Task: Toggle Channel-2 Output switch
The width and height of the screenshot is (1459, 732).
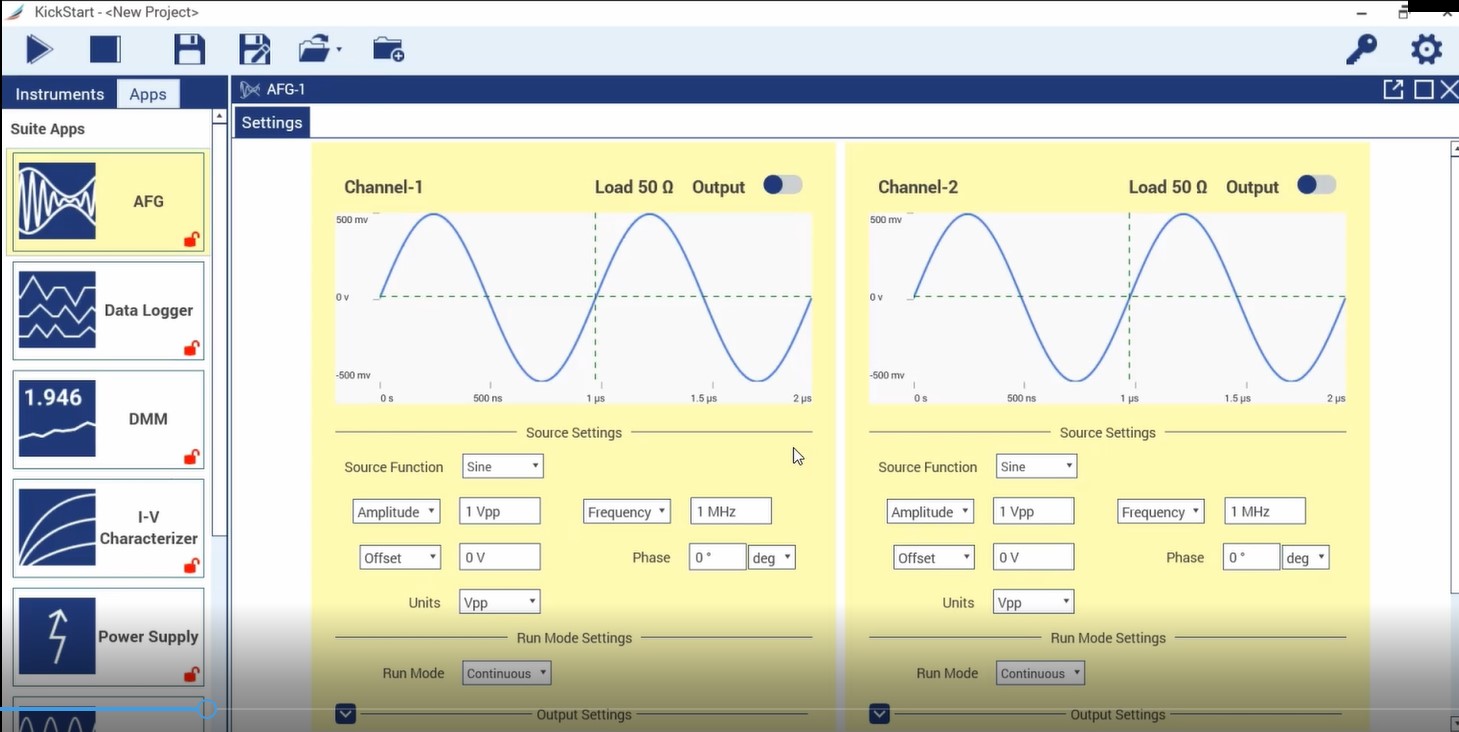Action: tap(1316, 185)
